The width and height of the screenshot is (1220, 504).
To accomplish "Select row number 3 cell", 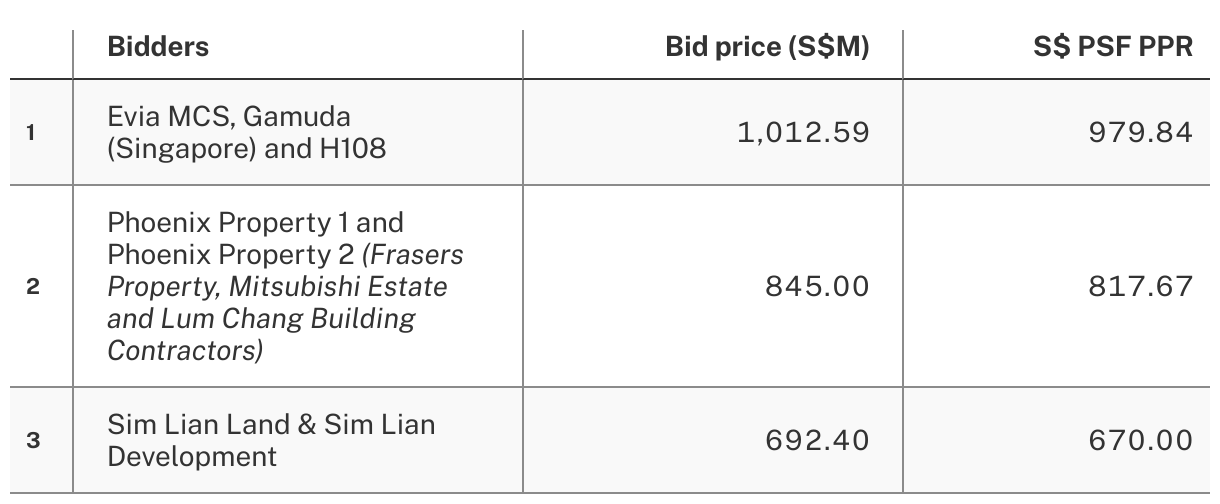I will [x=33, y=440].
